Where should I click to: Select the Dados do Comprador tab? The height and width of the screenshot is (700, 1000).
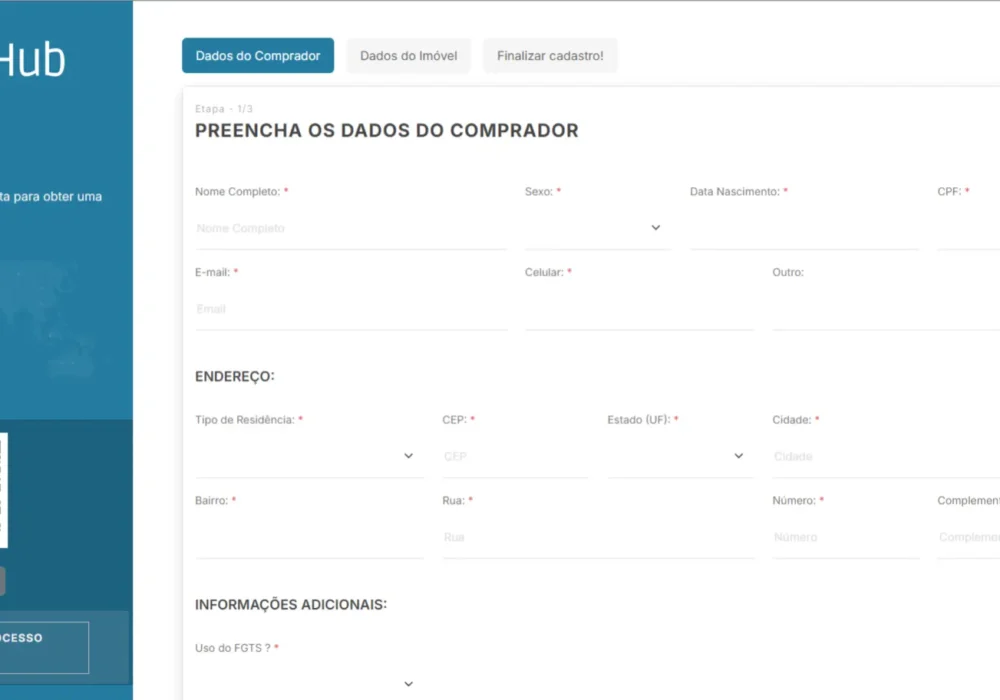coord(257,56)
